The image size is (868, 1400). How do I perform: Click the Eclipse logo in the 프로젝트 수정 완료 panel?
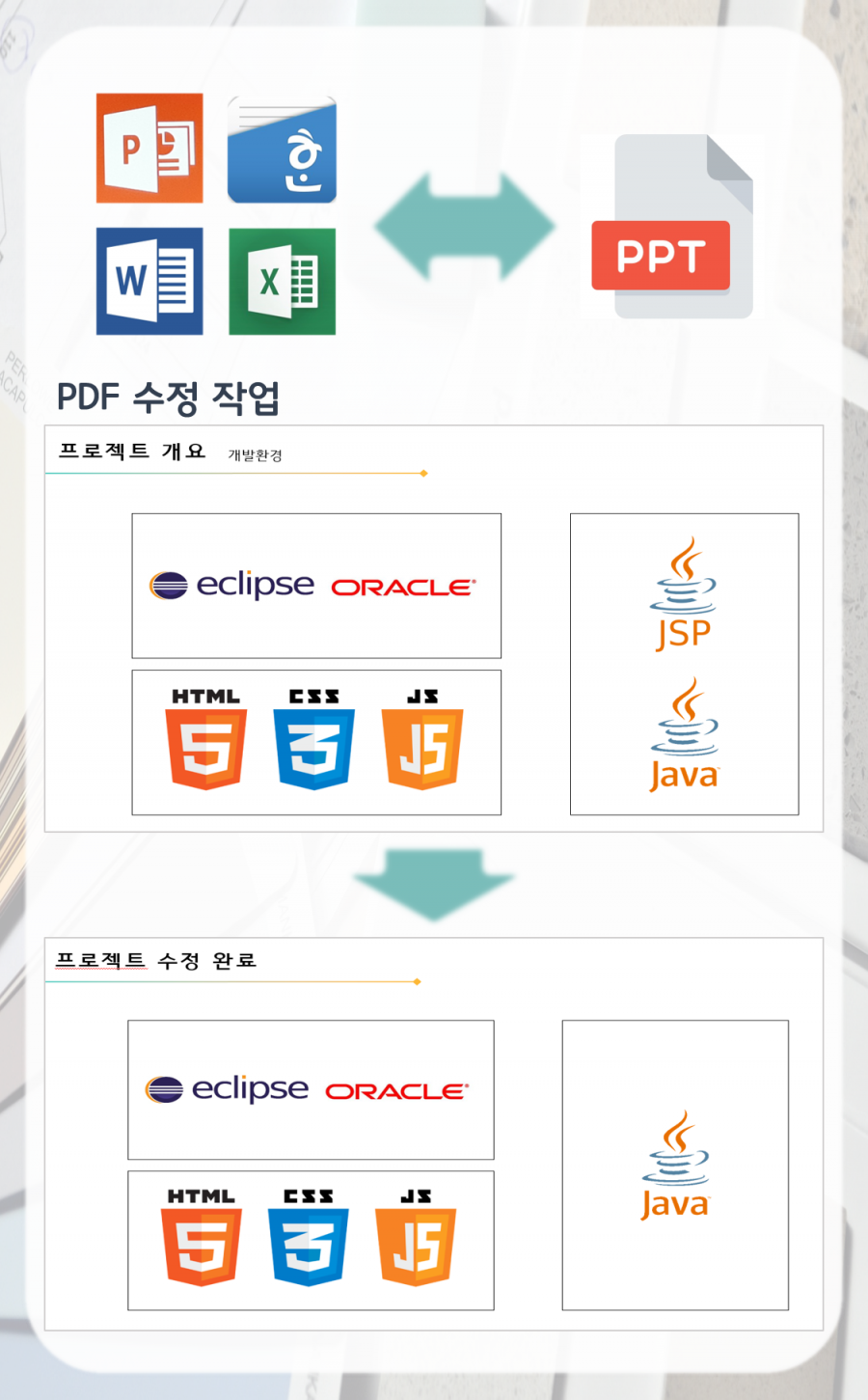click(x=227, y=1089)
